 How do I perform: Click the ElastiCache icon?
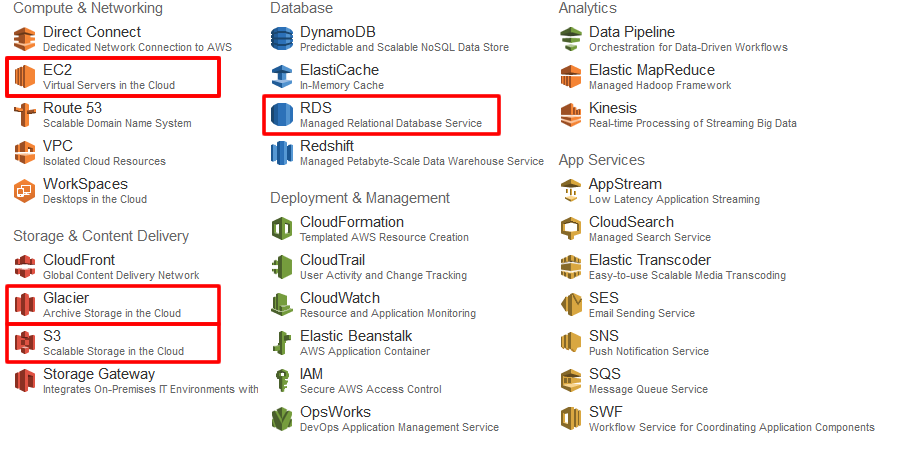click(x=282, y=77)
